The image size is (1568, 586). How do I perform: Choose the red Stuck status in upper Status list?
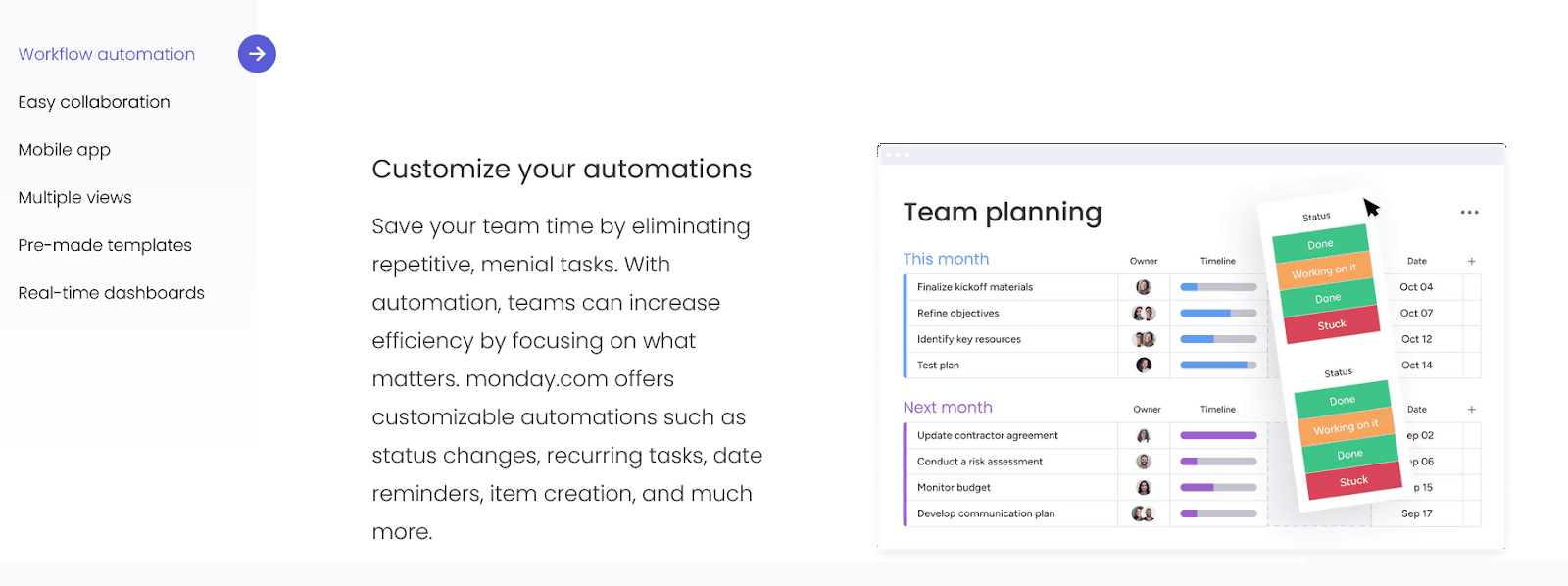[x=1331, y=325]
